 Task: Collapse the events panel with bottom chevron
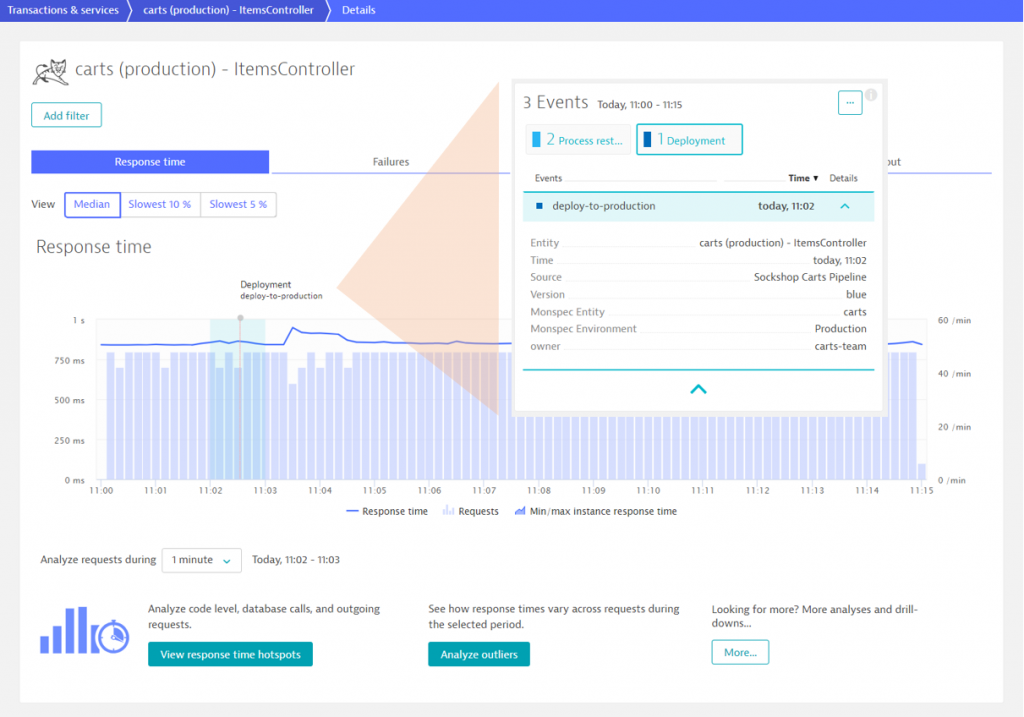[x=698, y=389]
